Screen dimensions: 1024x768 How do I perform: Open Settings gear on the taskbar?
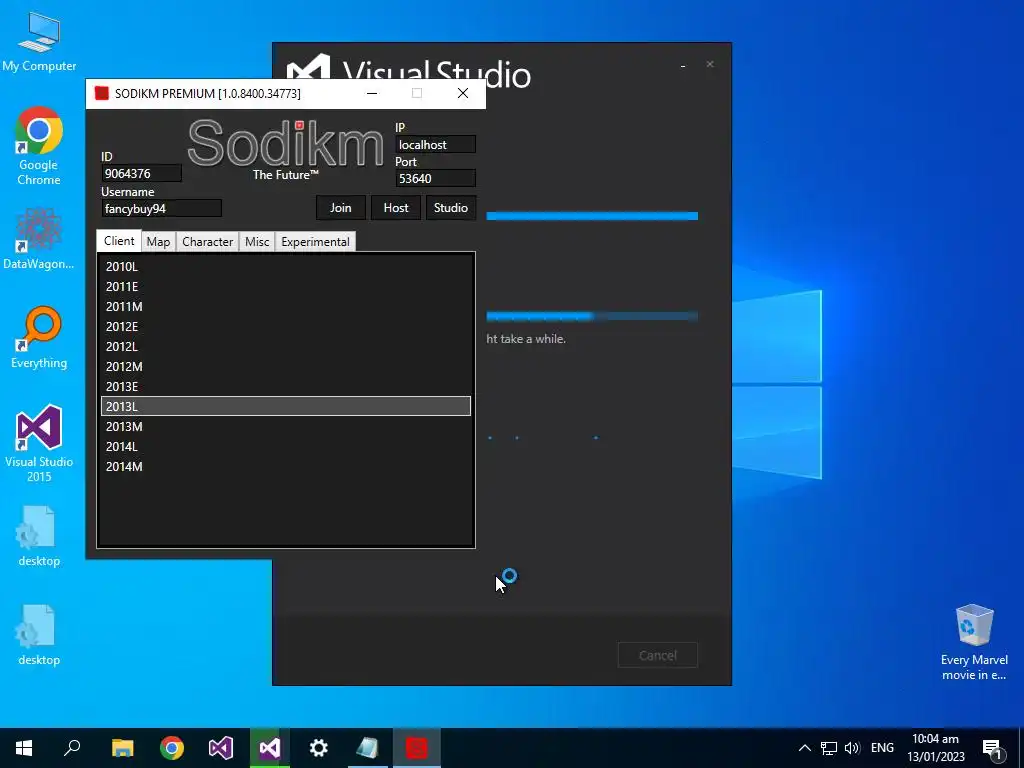pyautogui.click(x=319, y=748)
